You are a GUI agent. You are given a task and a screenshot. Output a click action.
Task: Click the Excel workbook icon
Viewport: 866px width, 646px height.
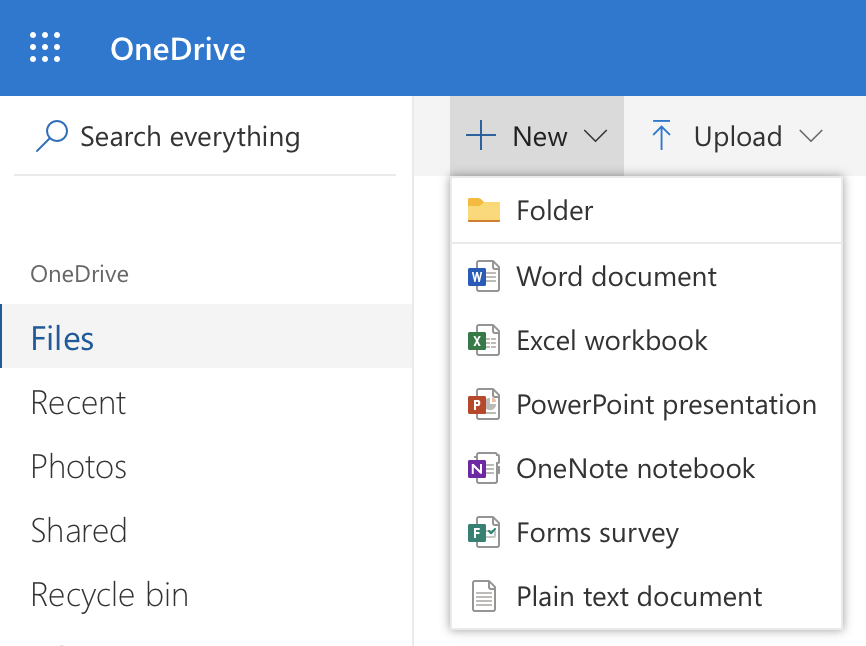click(484, 340)
